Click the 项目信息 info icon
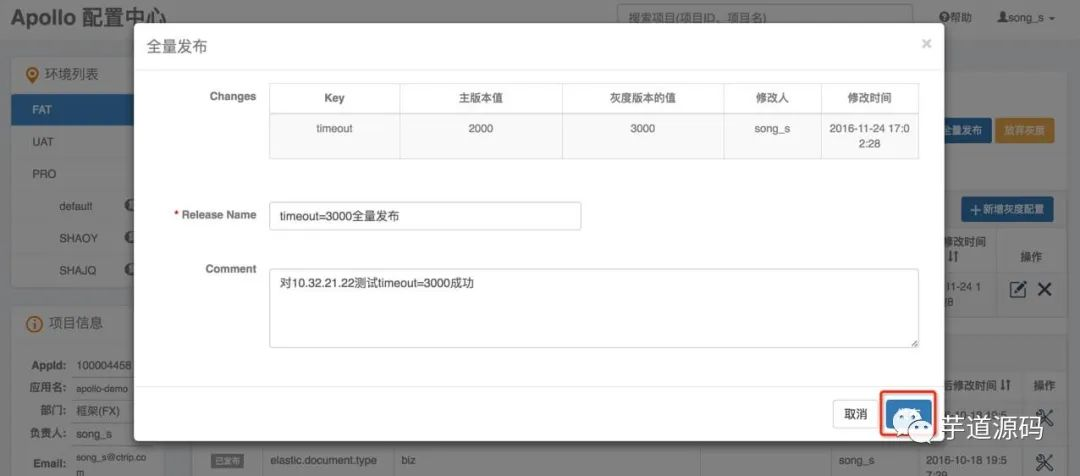Image resolution: width=1080 pixels, height=476 pixels. (34, 323)
